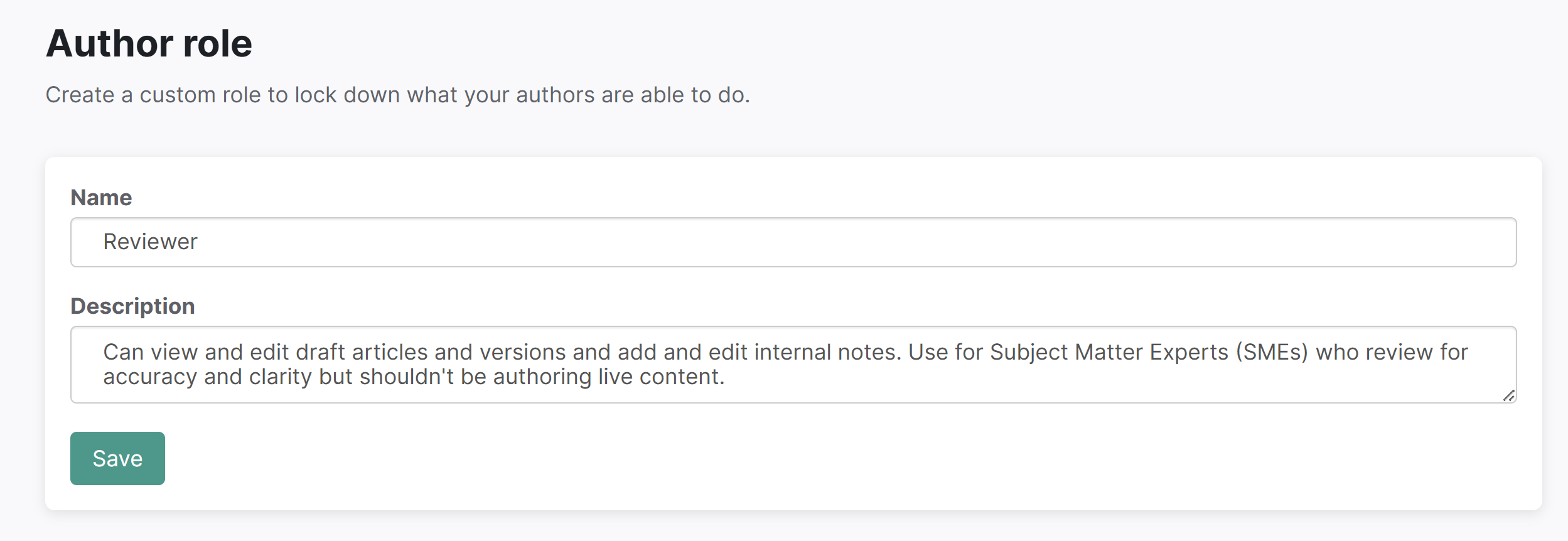Click the Name field label
Image resolution: width=1568 pixels, height=541 pixels.
click(x=101, y=198)
